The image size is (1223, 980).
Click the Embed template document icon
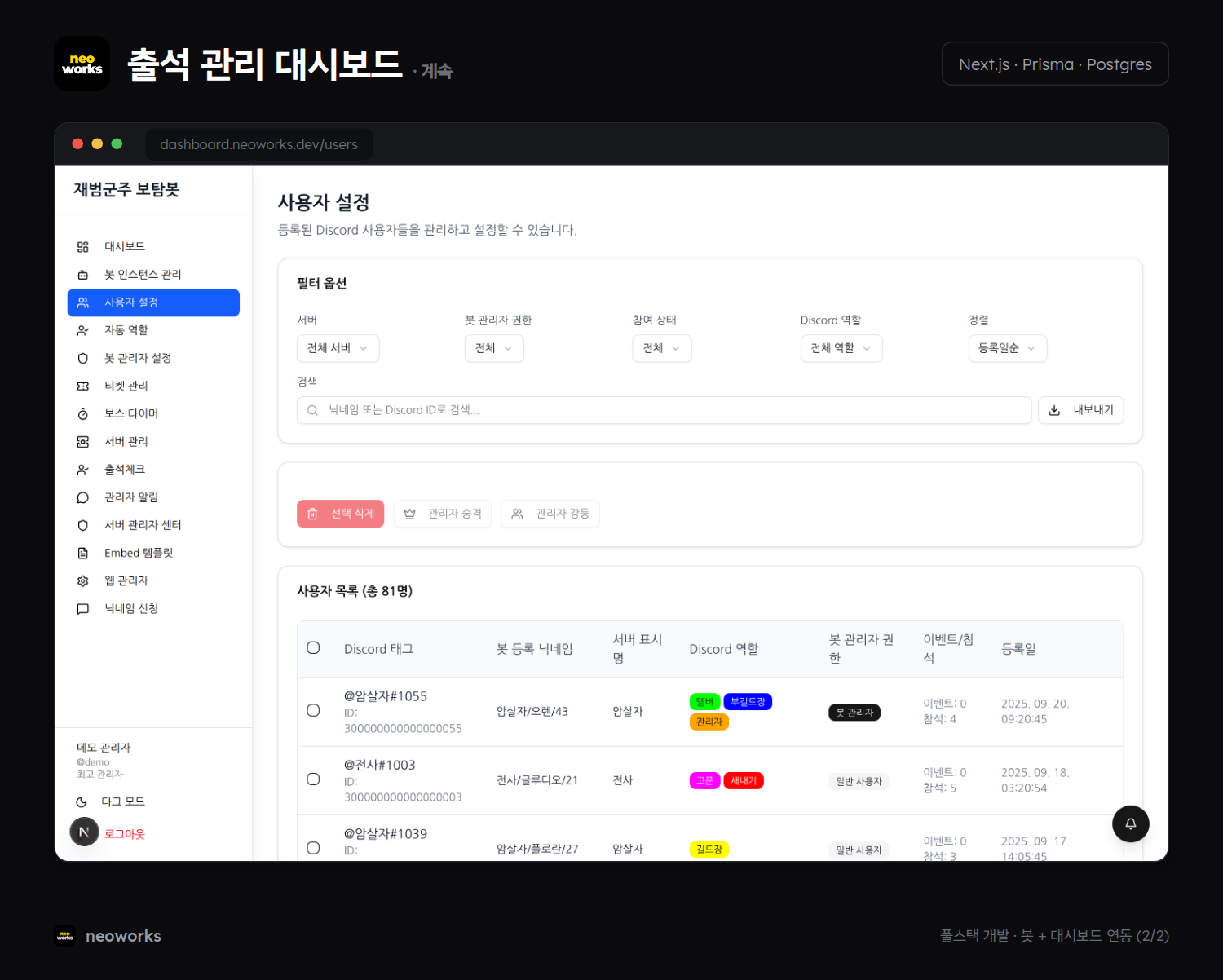point(82,554)
